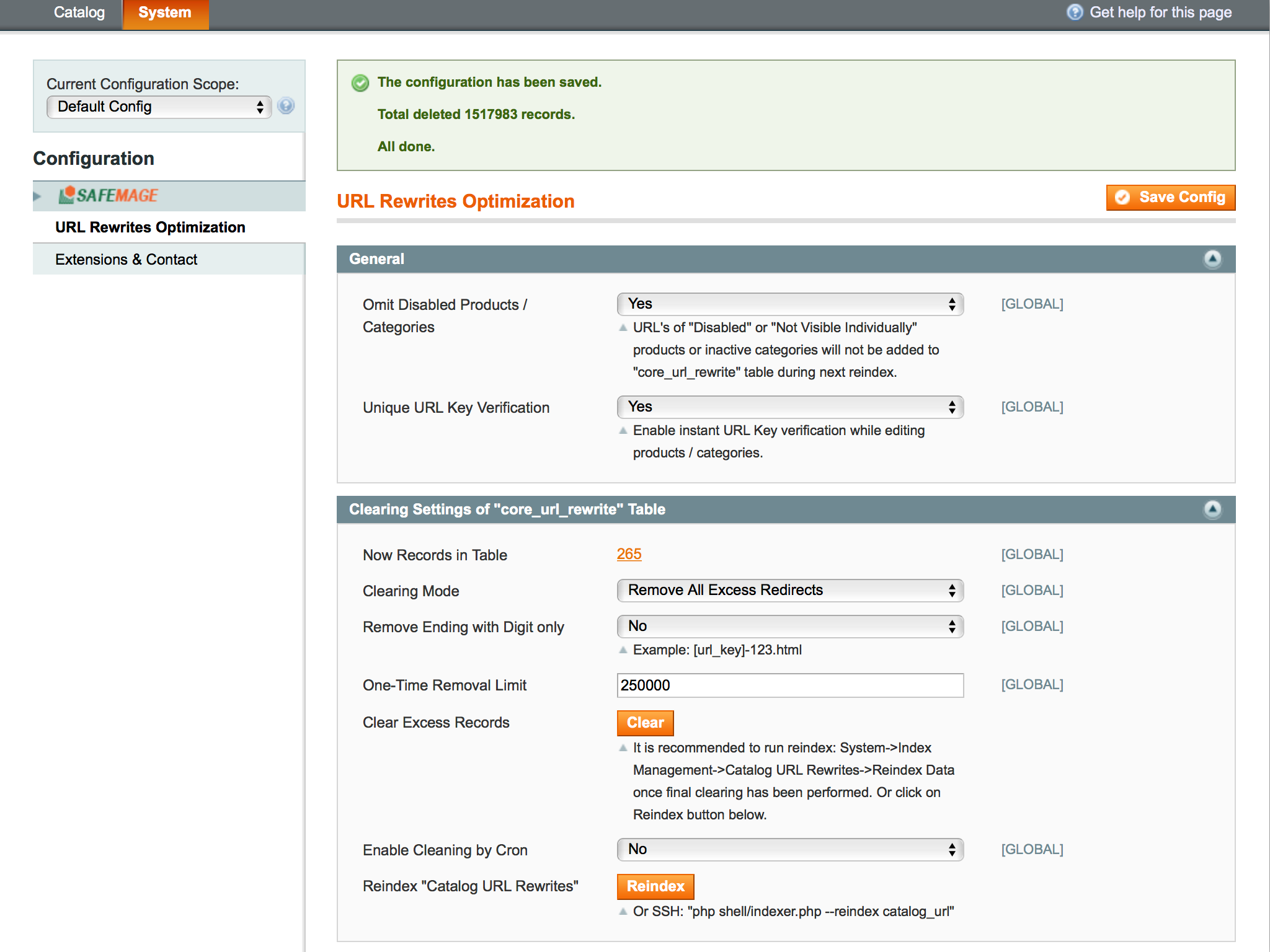1270x952 pixels.
Task: Open the System menu
Action: 165,13
